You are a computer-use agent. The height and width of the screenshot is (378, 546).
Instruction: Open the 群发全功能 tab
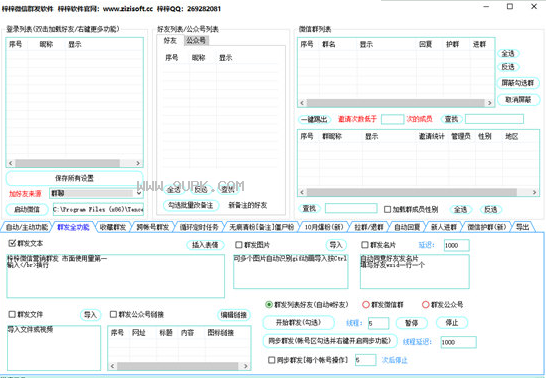73,227
